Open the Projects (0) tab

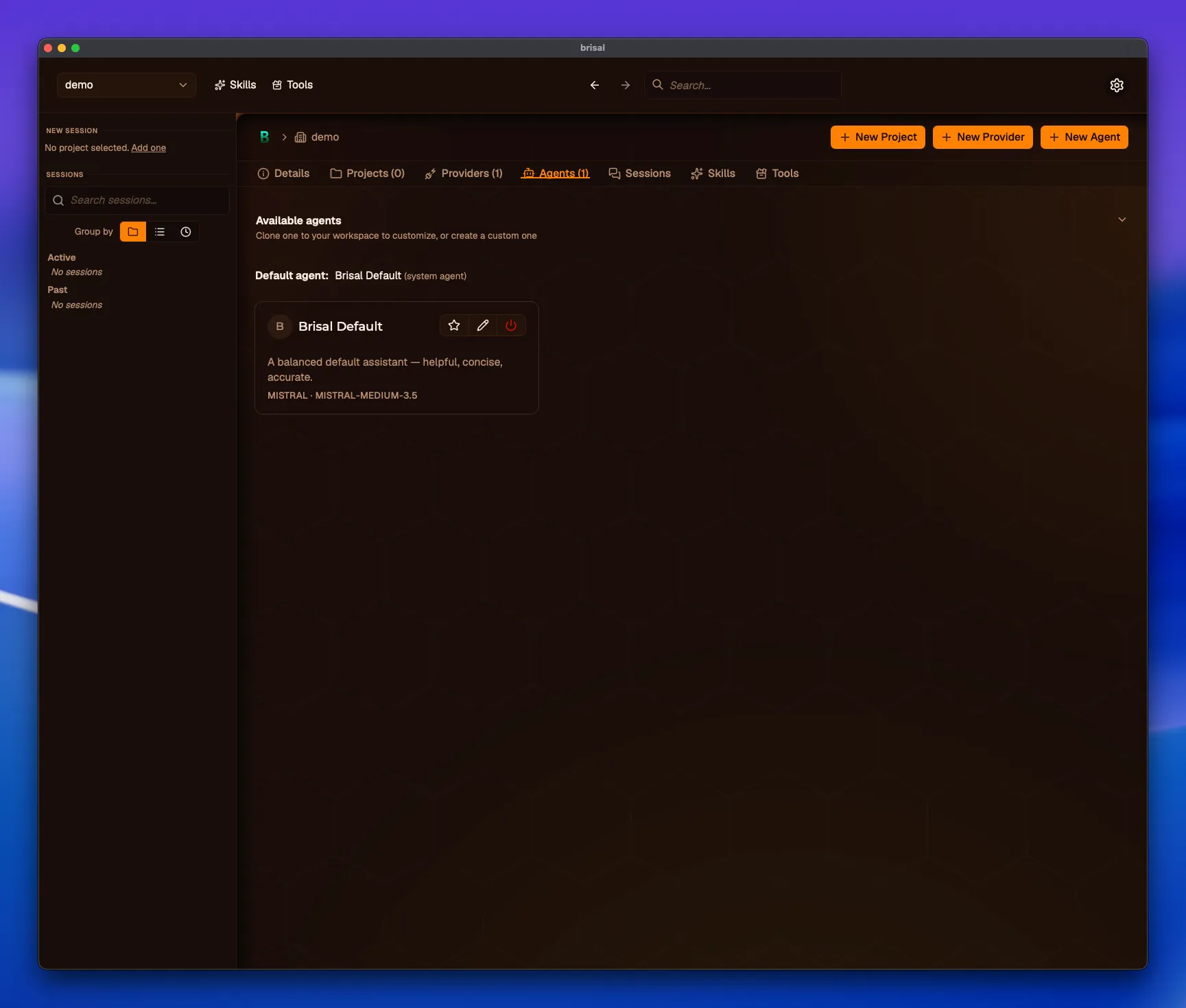[x=368, y=174]
